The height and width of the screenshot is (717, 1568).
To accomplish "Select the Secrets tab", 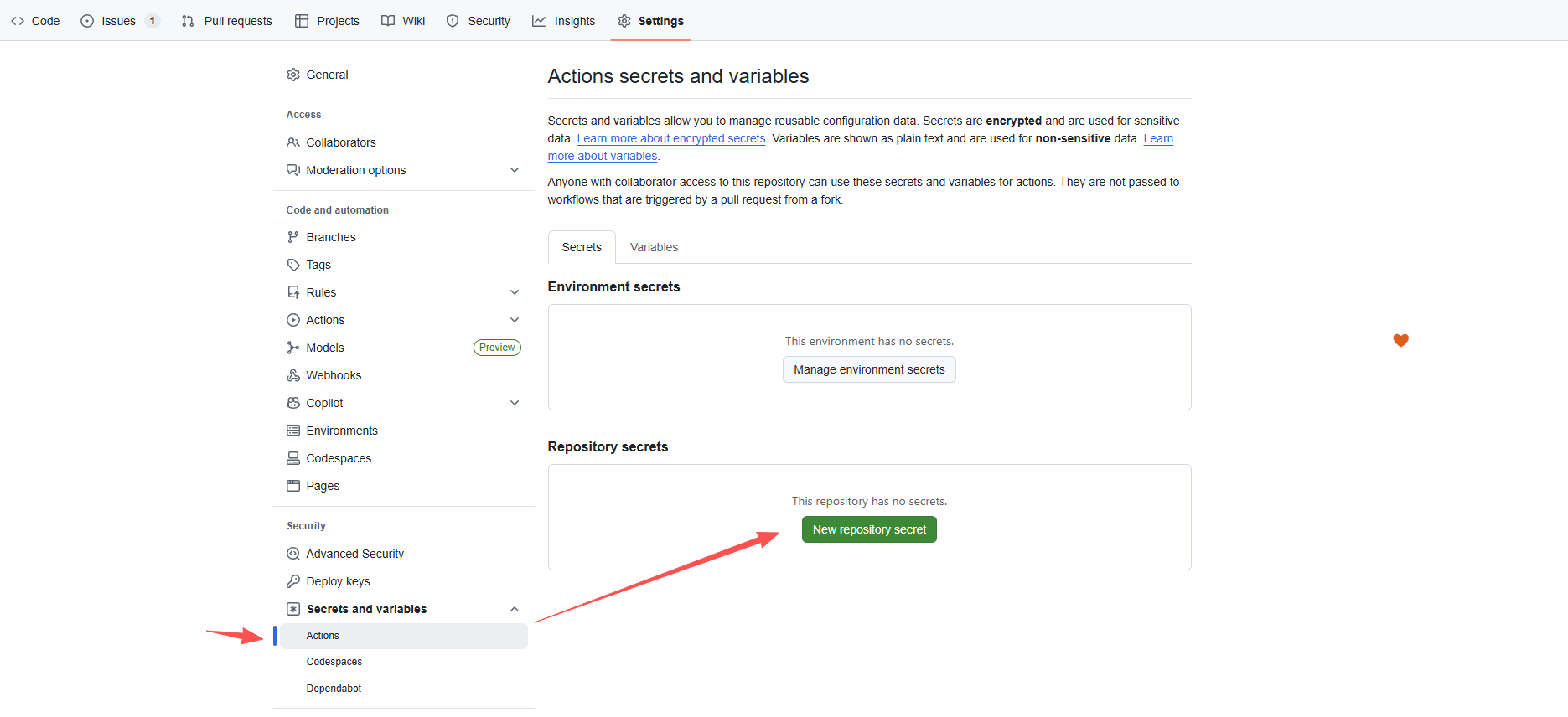I will coord(582,247).
